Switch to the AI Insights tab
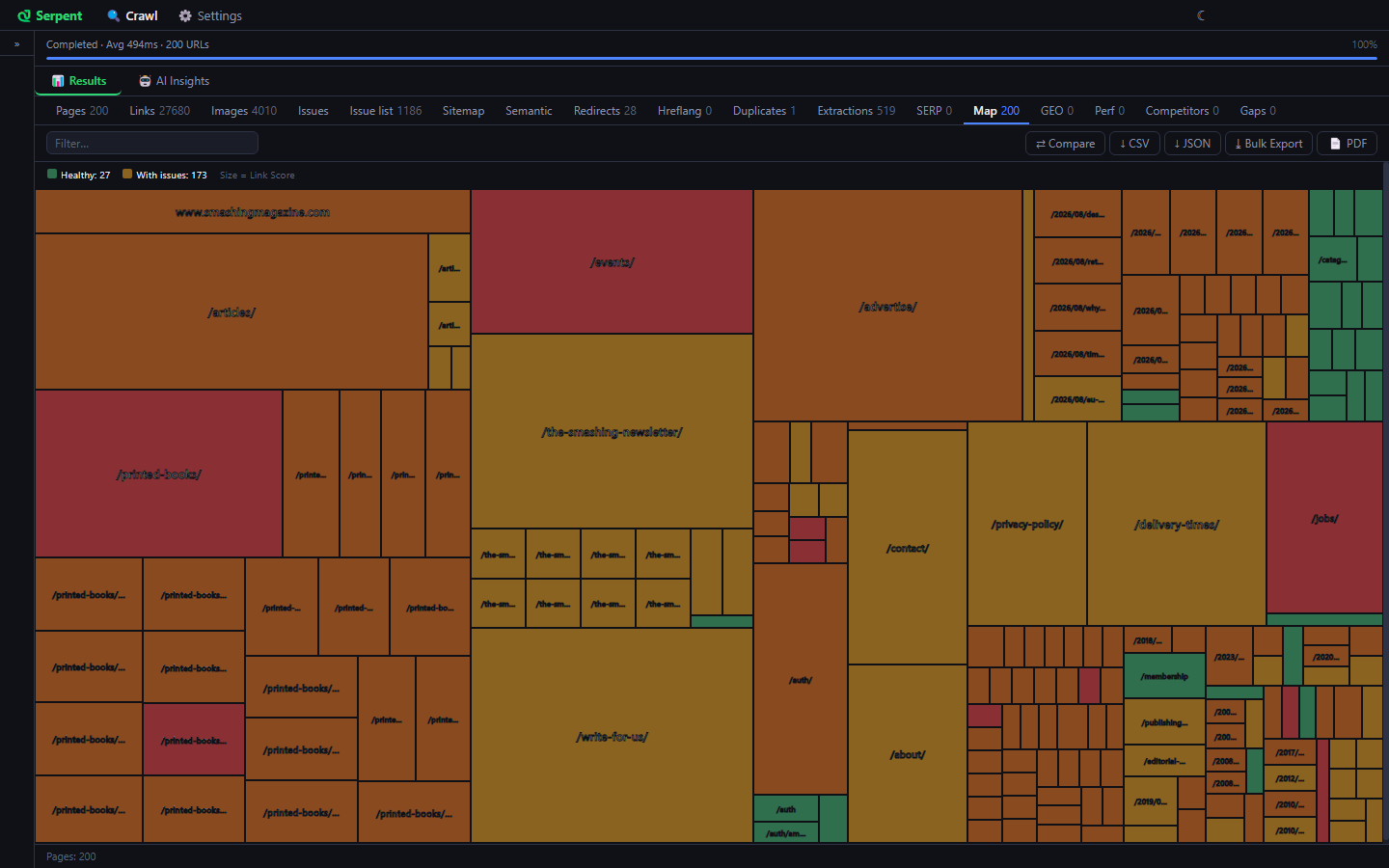The height and width of the screenshot is (868, 1389). [175, 81]
